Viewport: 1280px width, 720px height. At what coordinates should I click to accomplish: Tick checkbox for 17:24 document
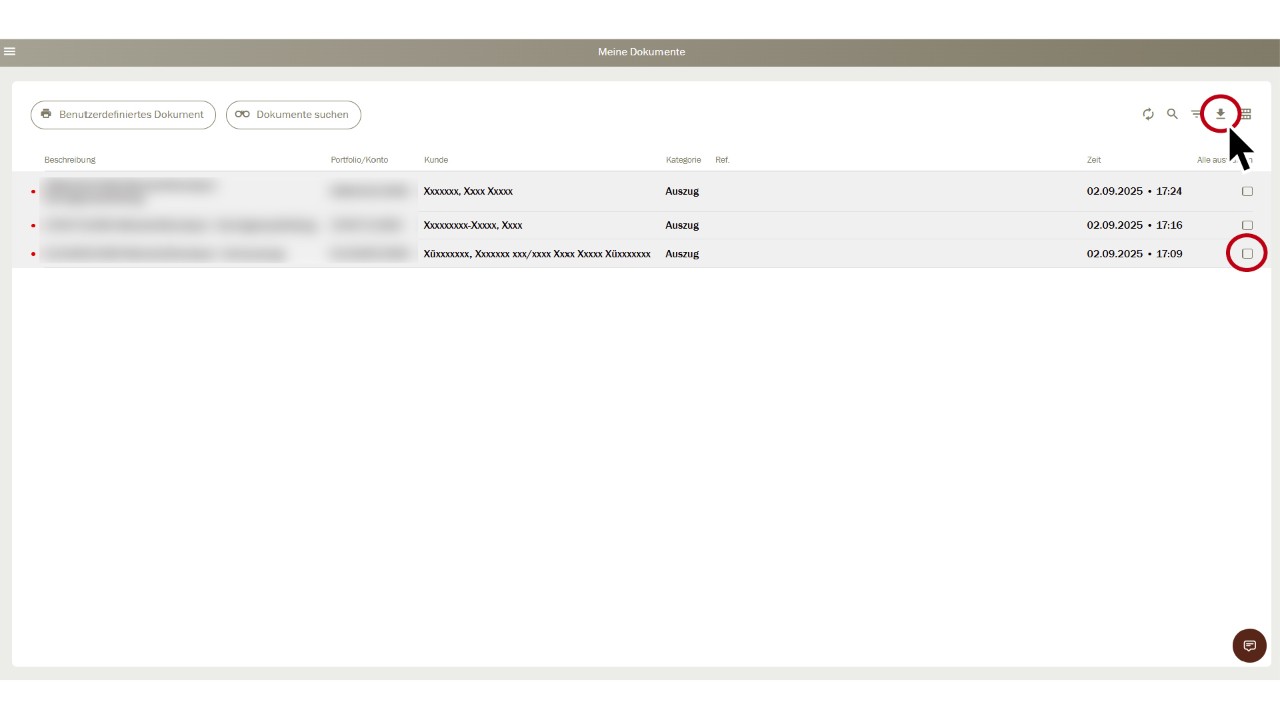click(1247, 191)
